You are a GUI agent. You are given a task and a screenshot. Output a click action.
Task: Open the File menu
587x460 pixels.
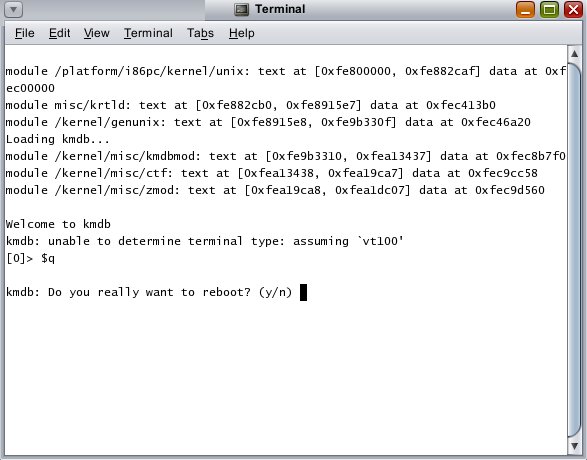pyautogui.click(x=25, y=33)
